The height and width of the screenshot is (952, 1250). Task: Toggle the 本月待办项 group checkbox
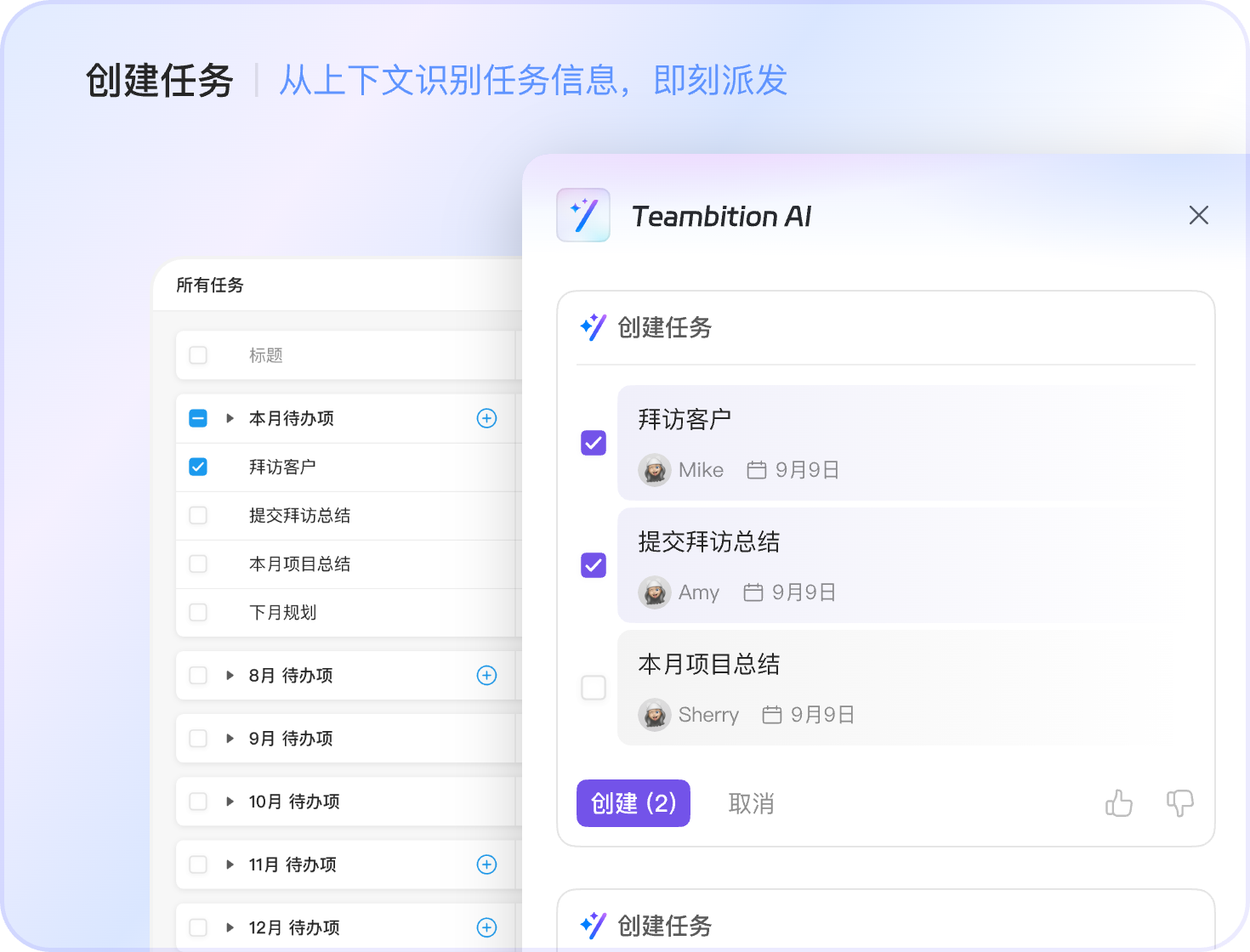[x=198, y=418]
